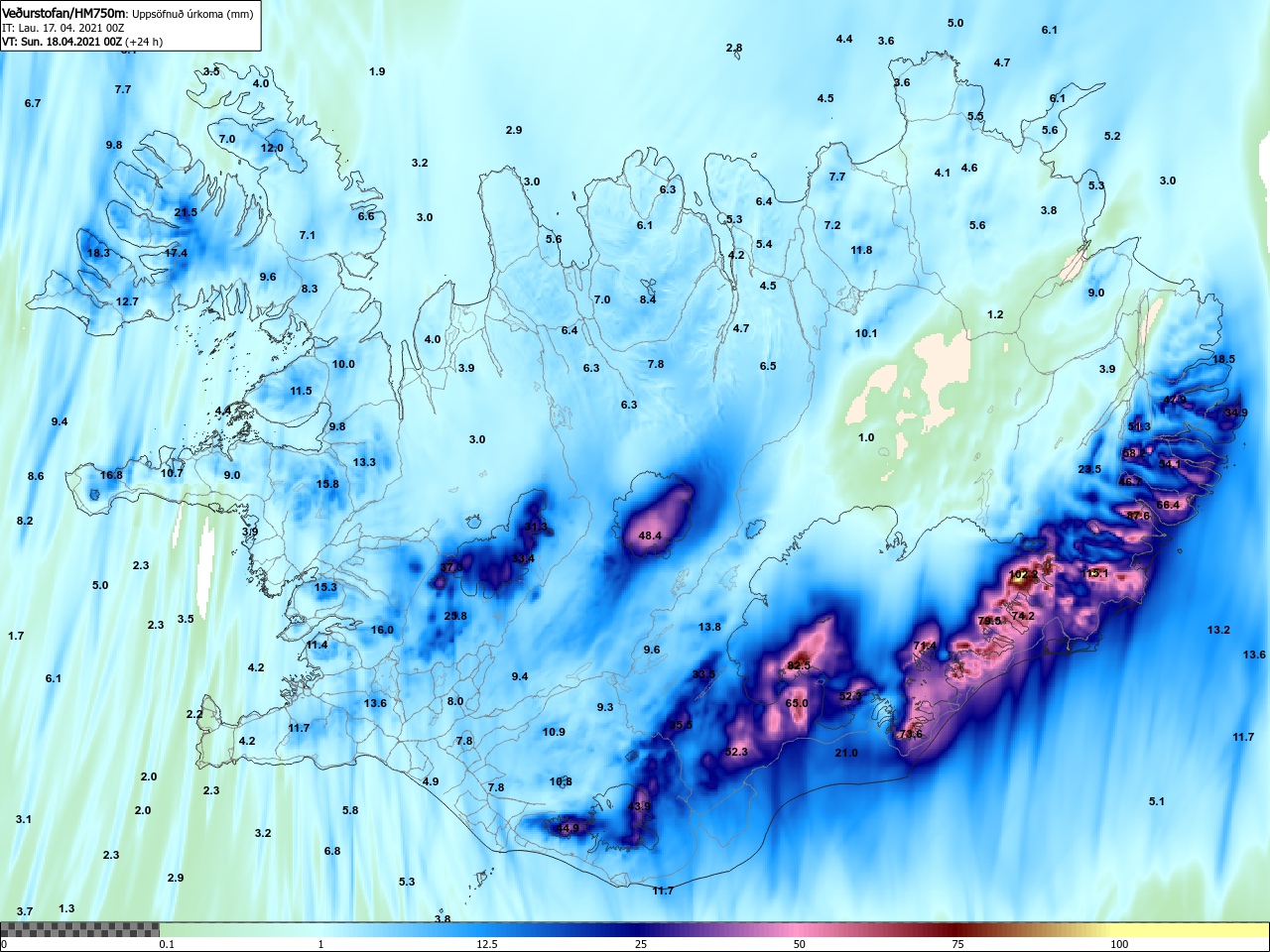The image size is (1270, 952).
Task: Click the precipitation value 10.0
Action: pos(343,364)
